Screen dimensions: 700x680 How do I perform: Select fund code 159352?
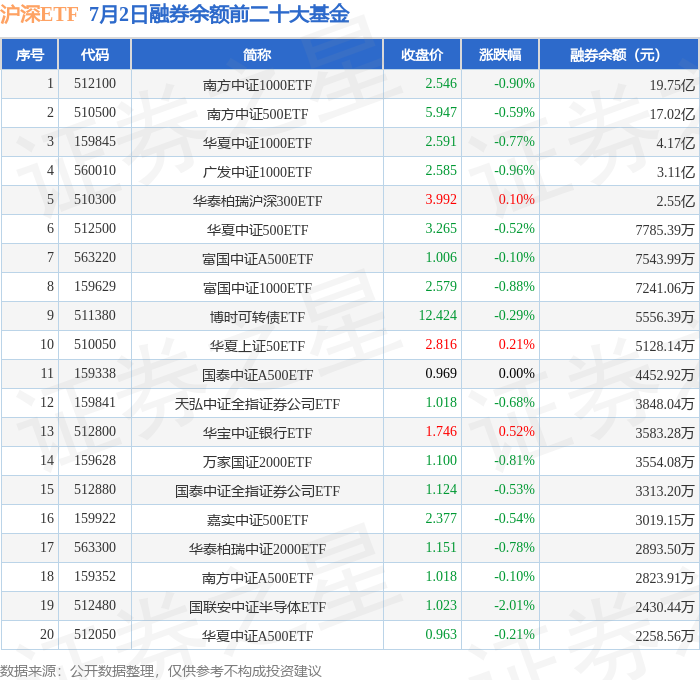(95, 577)
